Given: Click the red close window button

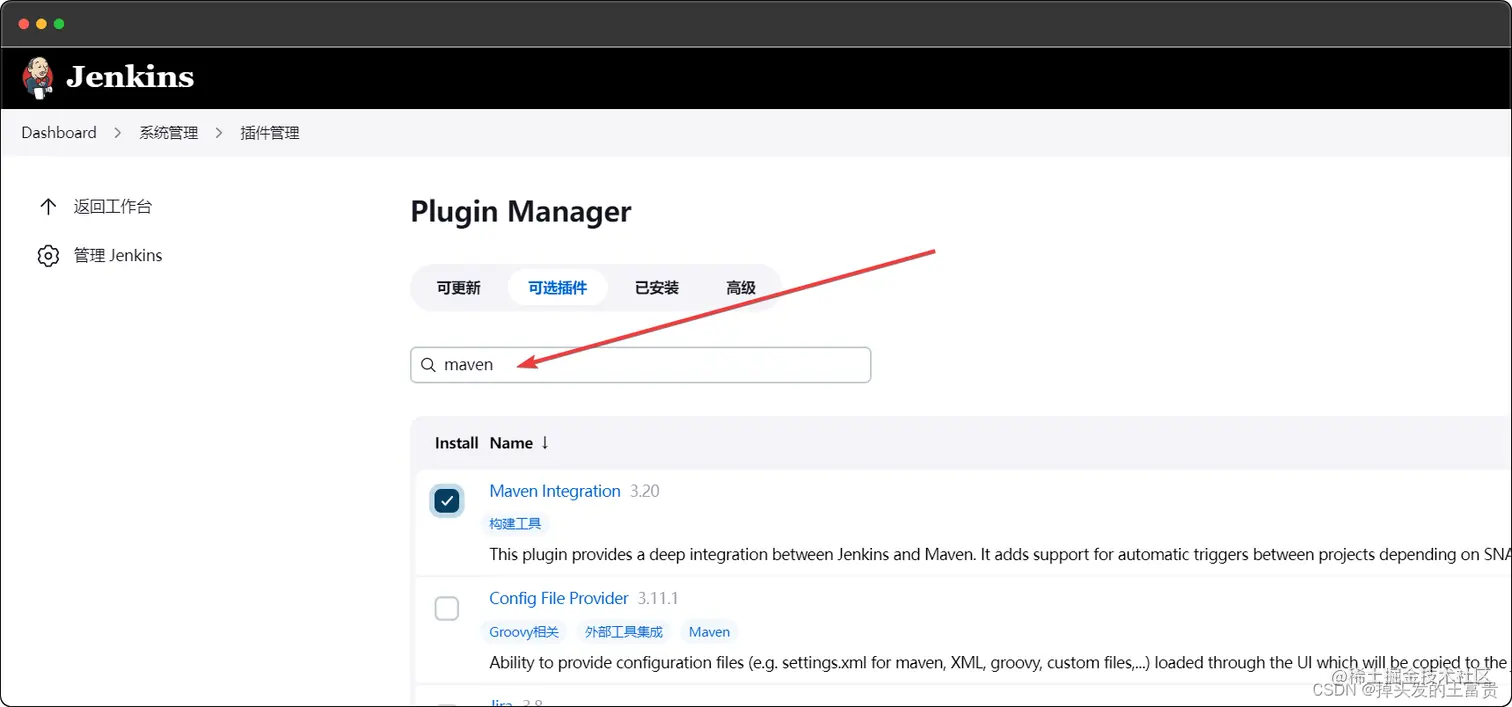Looking at the screenshot, I should coord(24,24).
